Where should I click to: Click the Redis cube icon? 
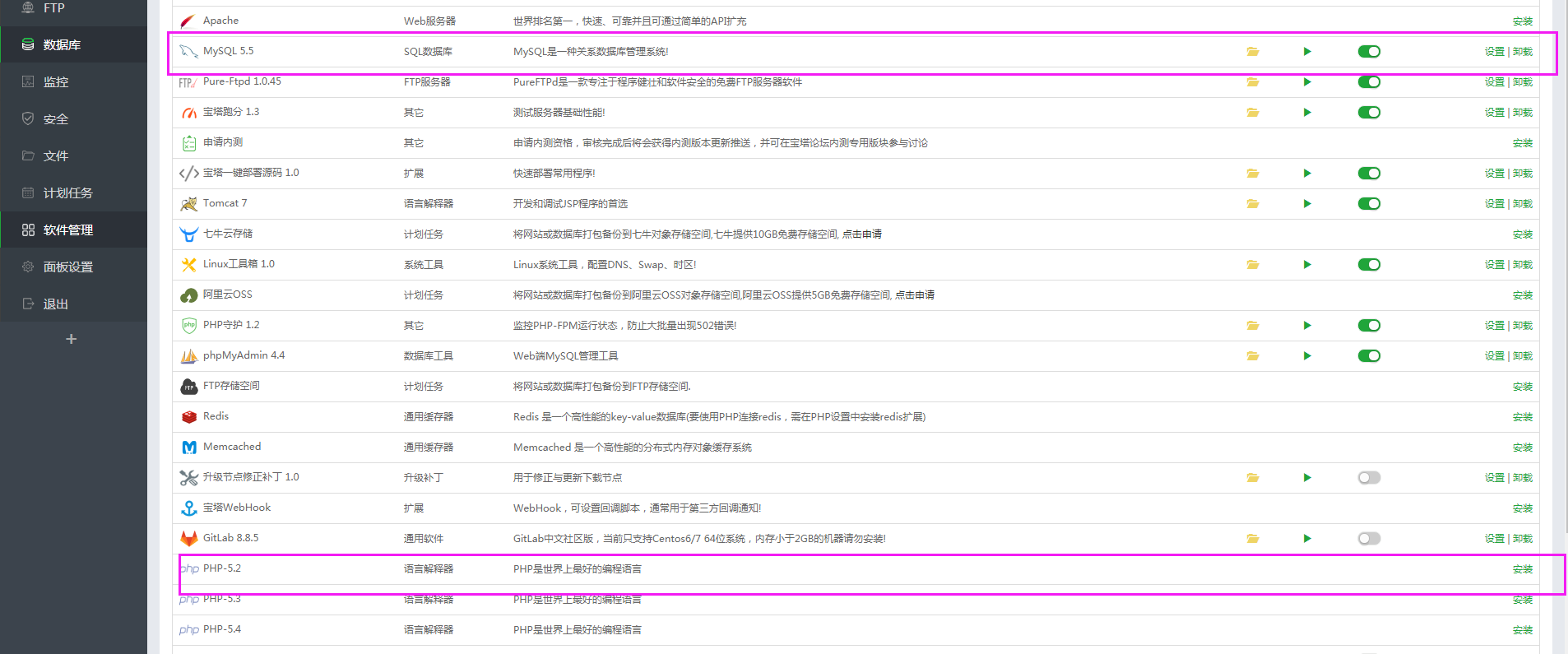click(x=188, y=417)
